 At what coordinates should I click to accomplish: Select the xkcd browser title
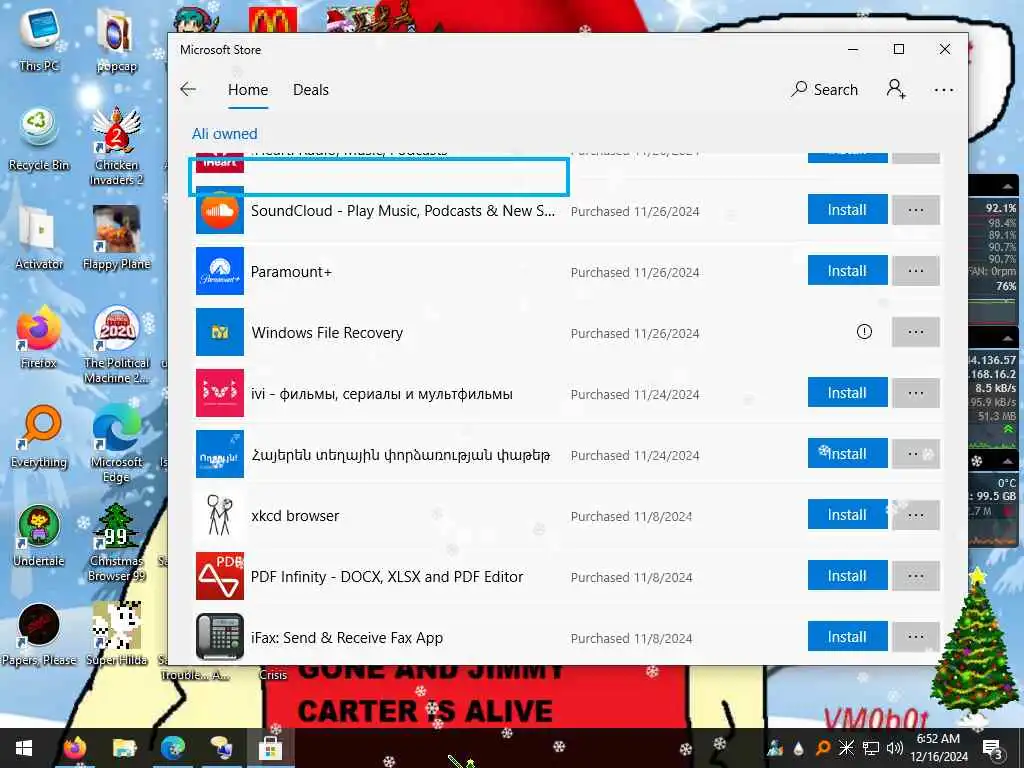[295, 515]
